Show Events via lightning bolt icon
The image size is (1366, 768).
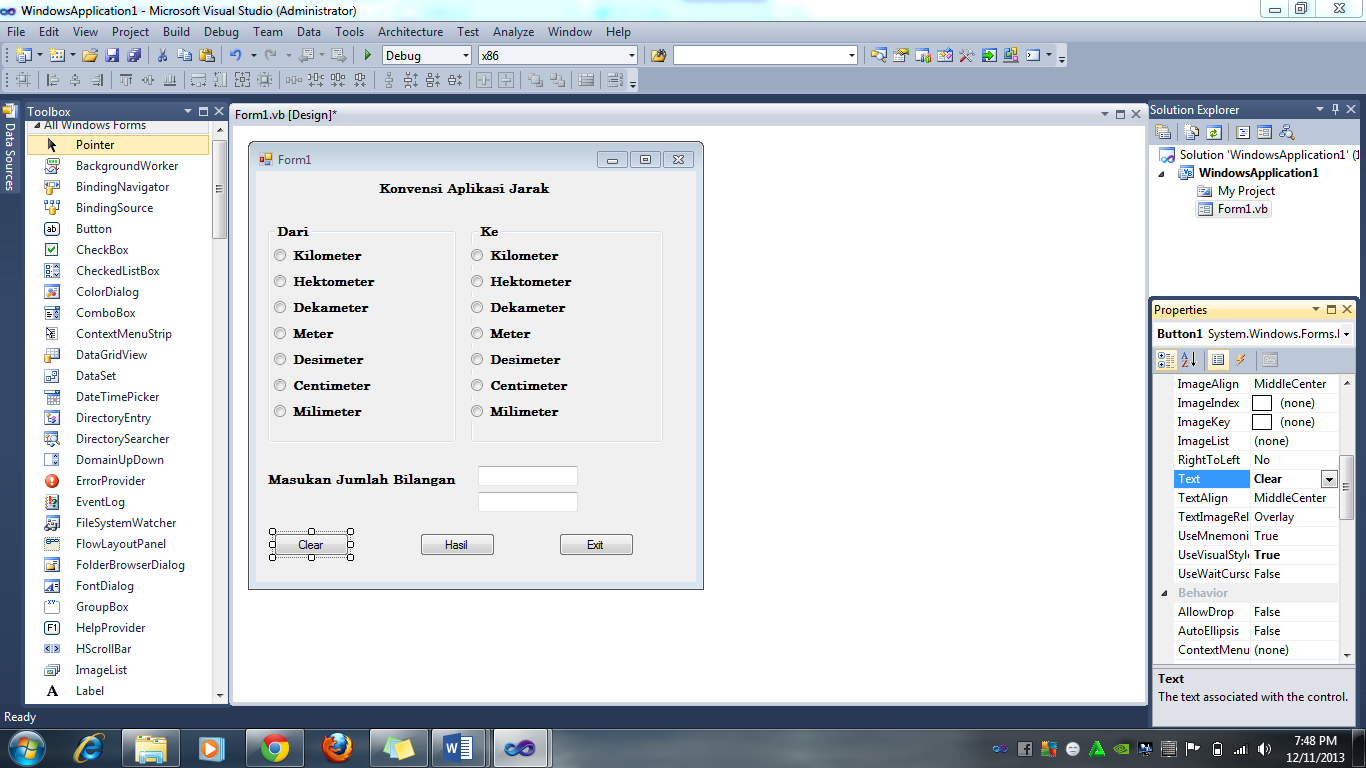1241,360
